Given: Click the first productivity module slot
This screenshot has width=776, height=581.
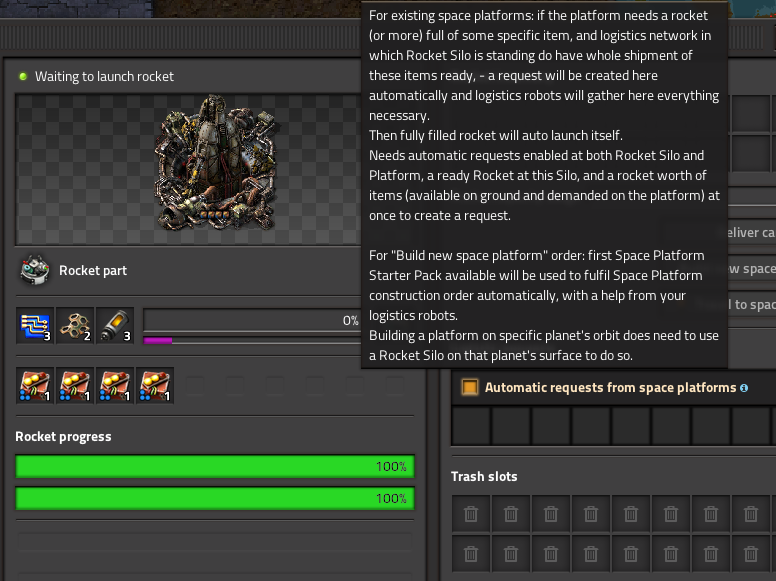Looking at the screenshot, I should (35, 386).
